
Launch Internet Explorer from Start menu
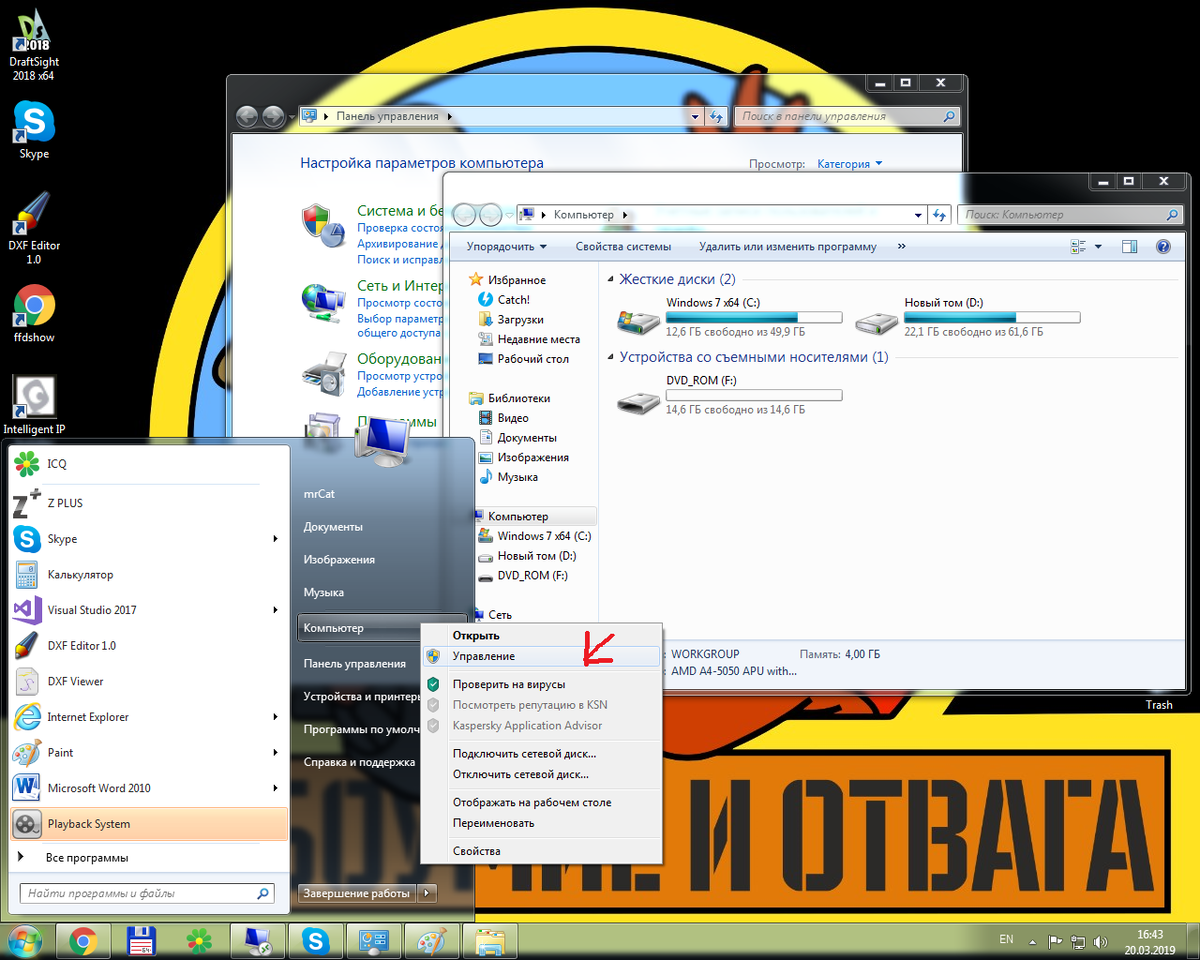click(148, 717)
